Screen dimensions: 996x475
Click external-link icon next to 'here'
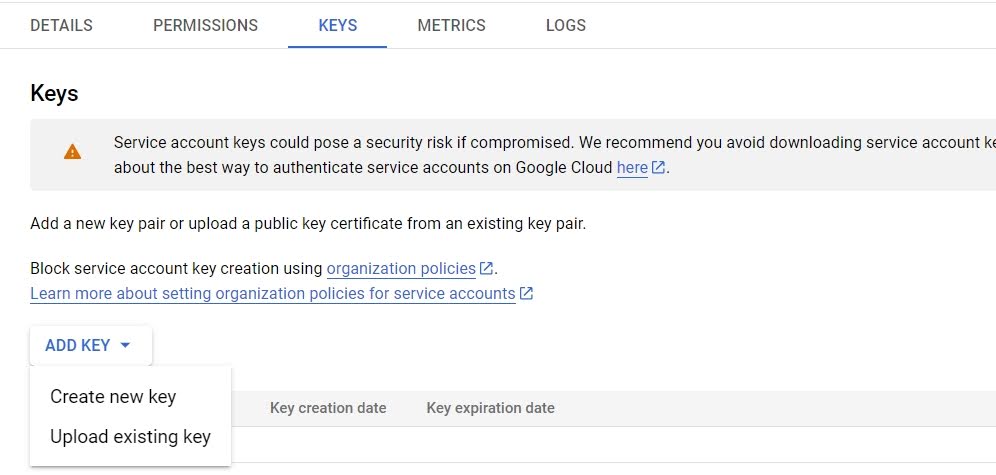tap(658, 168)
